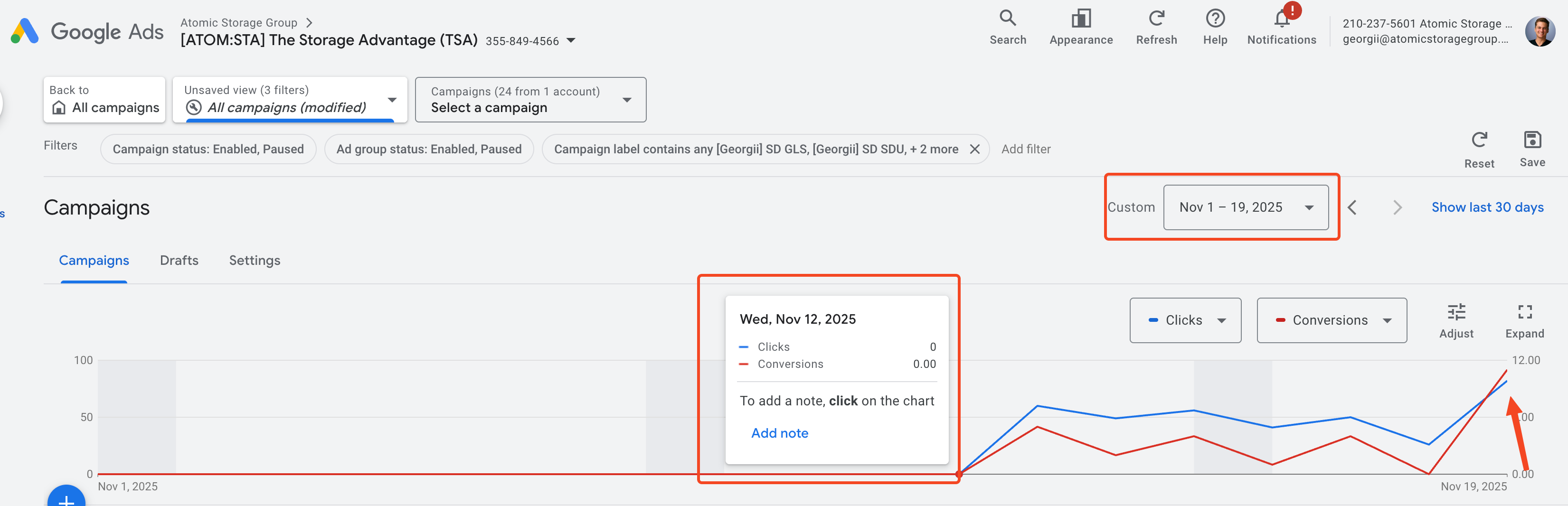The width and height of the screenshot is (1568, 506).
Task: Open the Clicks metric dropdown
Action: (x=1184, y=320)
